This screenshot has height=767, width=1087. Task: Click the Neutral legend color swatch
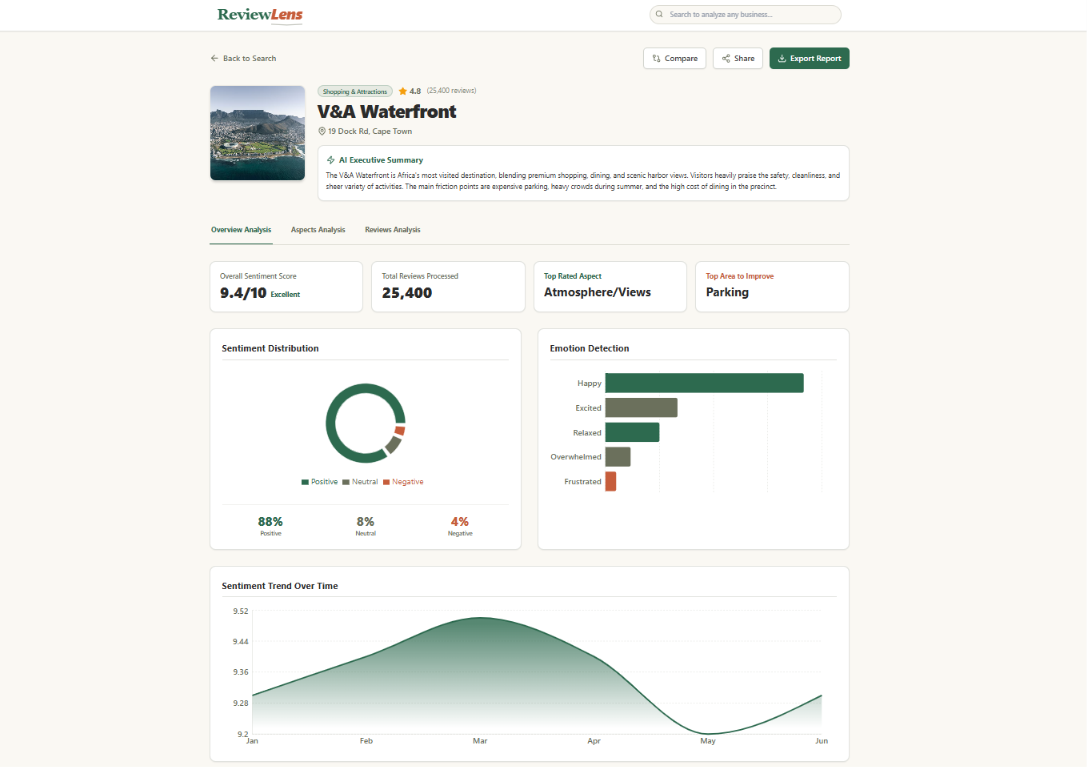coord(345,482)
